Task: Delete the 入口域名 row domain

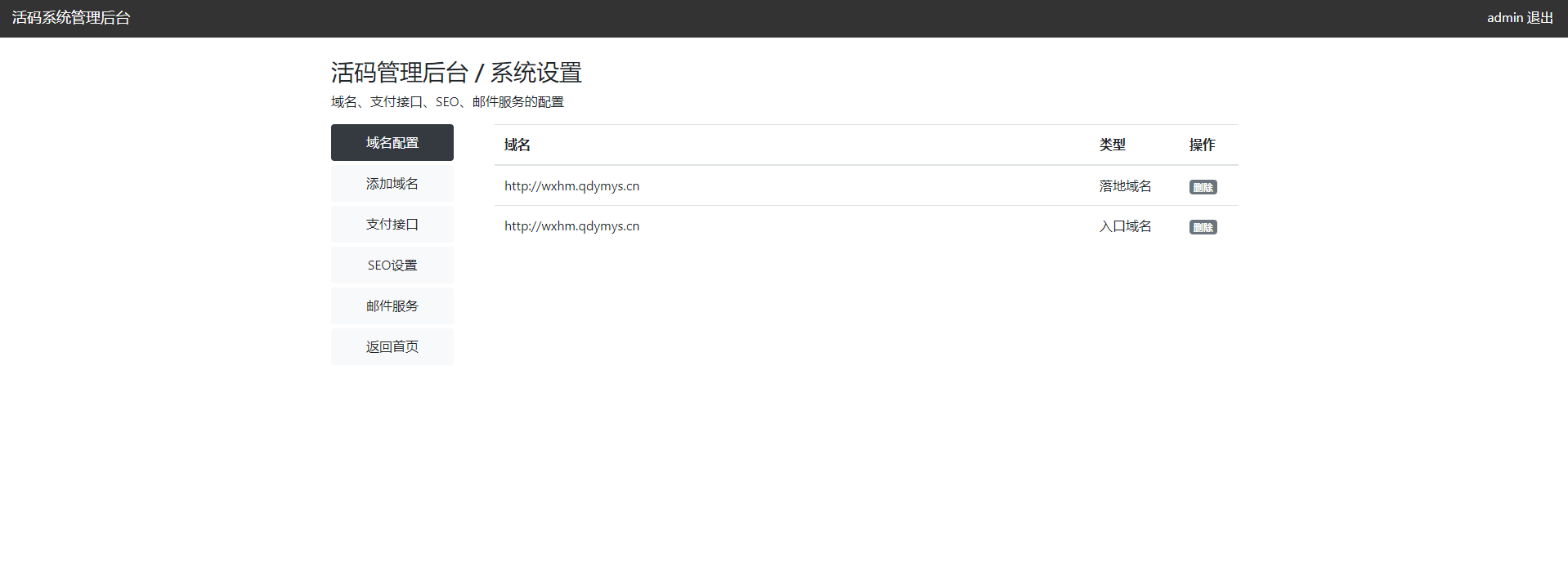Action: coord(1203,227)
